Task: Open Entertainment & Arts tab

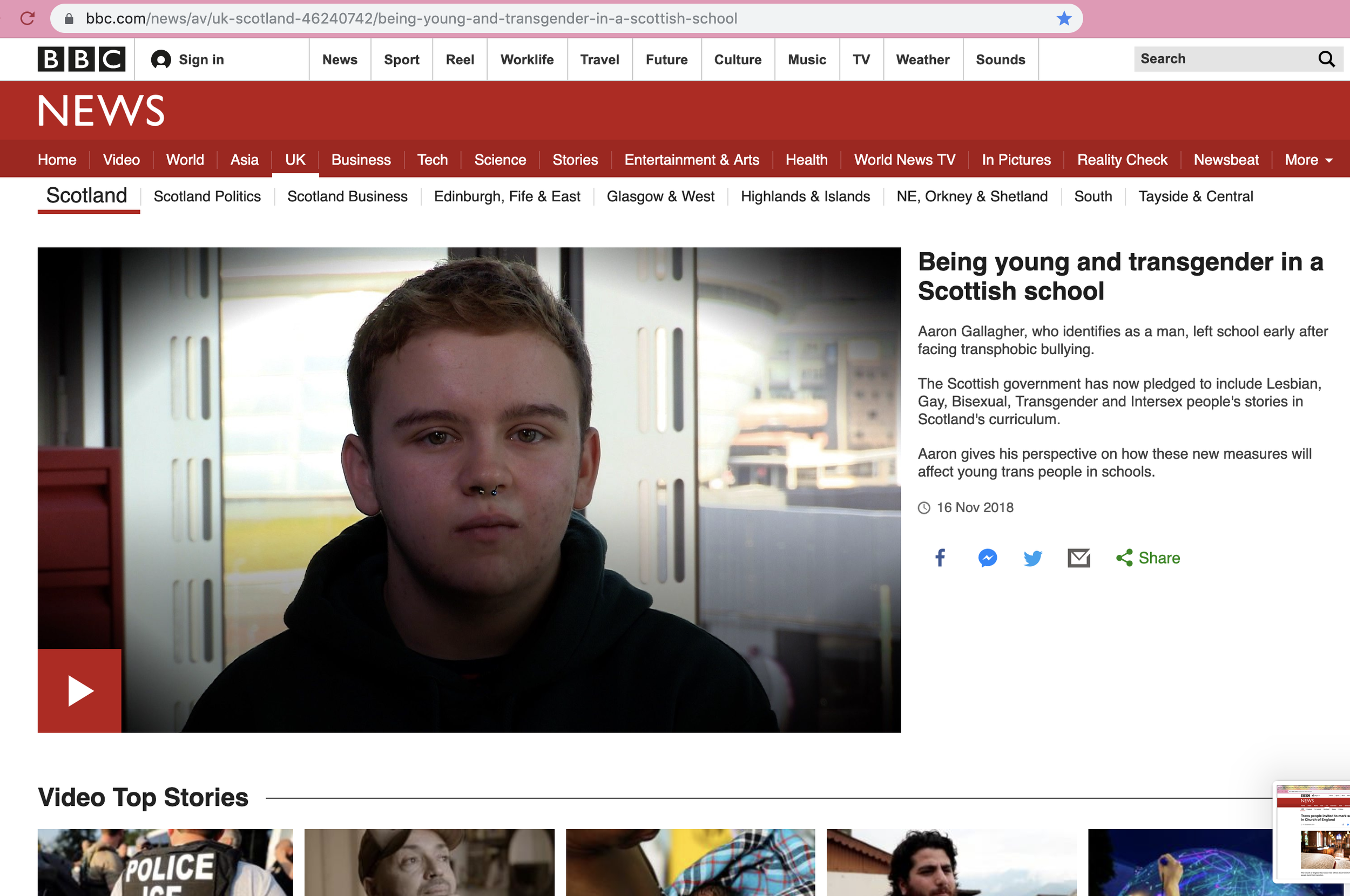Action: pyautogui.click(x=692, y=160)
